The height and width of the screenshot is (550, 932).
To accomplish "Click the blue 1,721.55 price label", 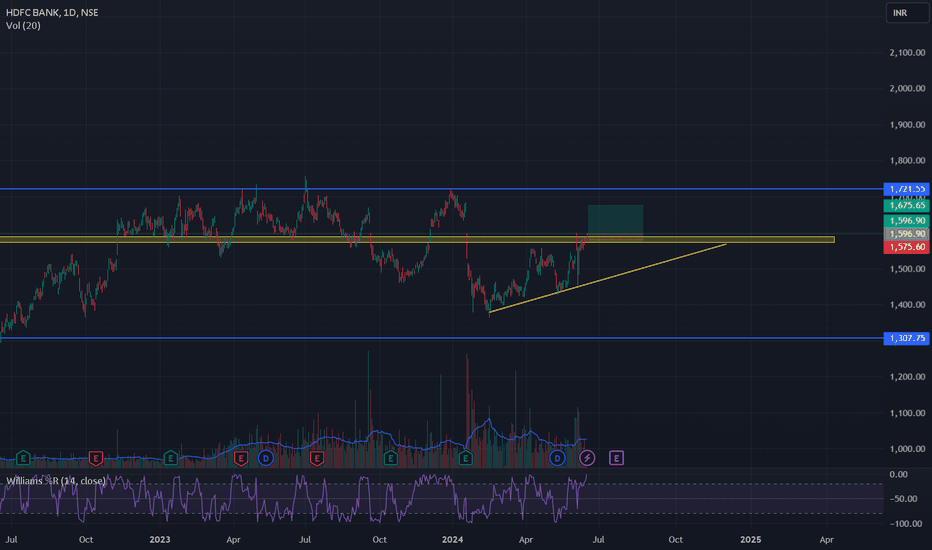I will (906, 189).
